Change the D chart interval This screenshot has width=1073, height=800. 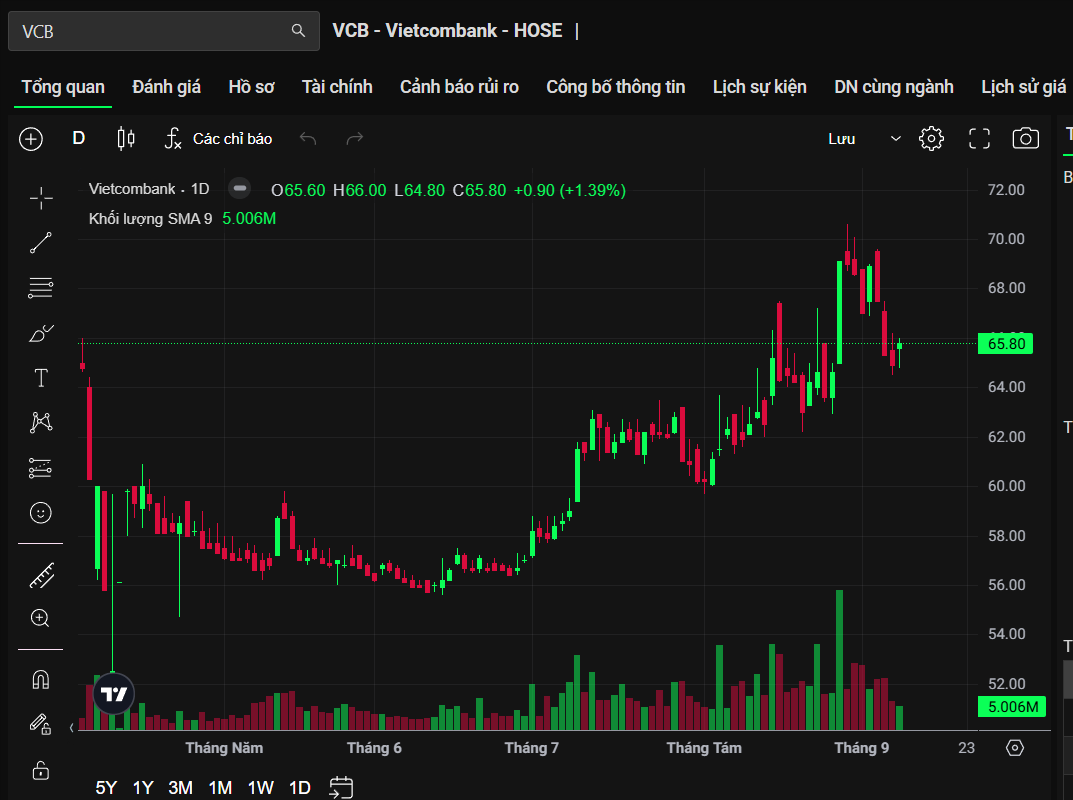[79, 138]
